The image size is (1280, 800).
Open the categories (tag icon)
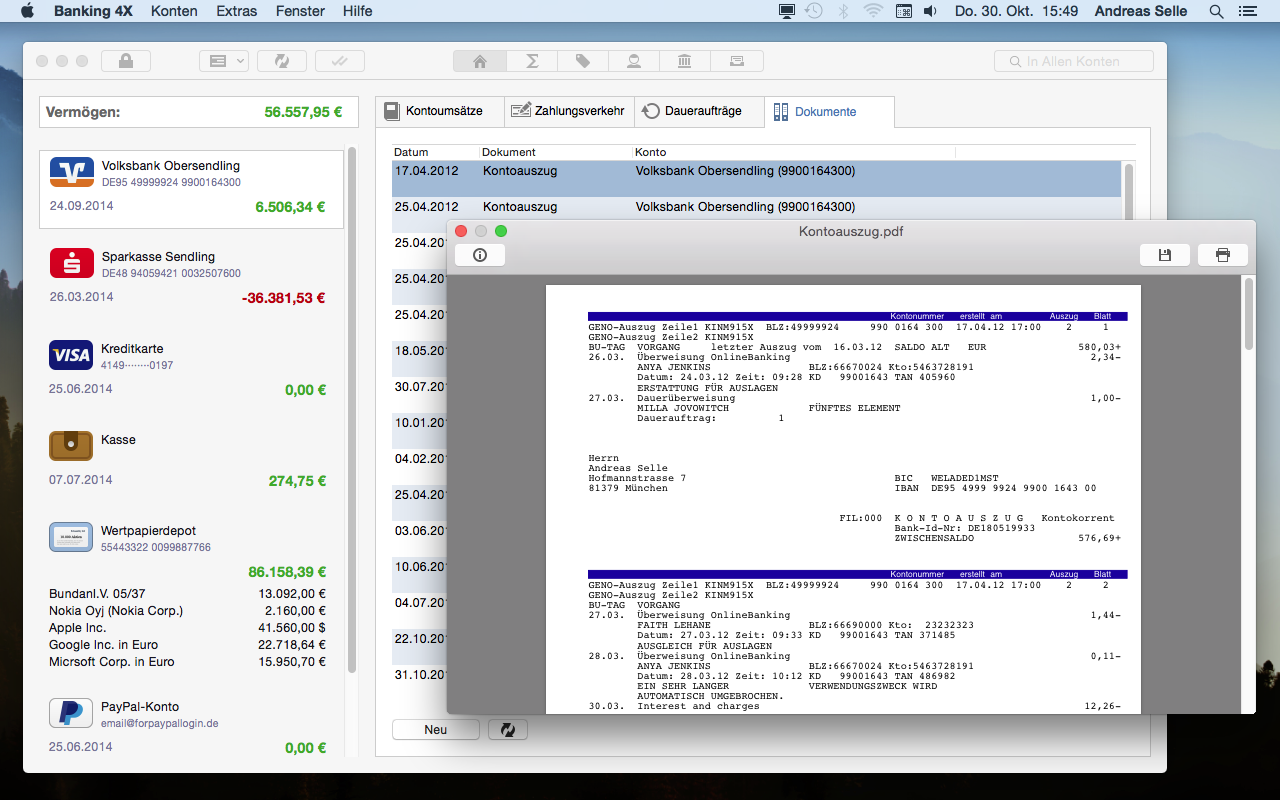[x=583, y=60]
